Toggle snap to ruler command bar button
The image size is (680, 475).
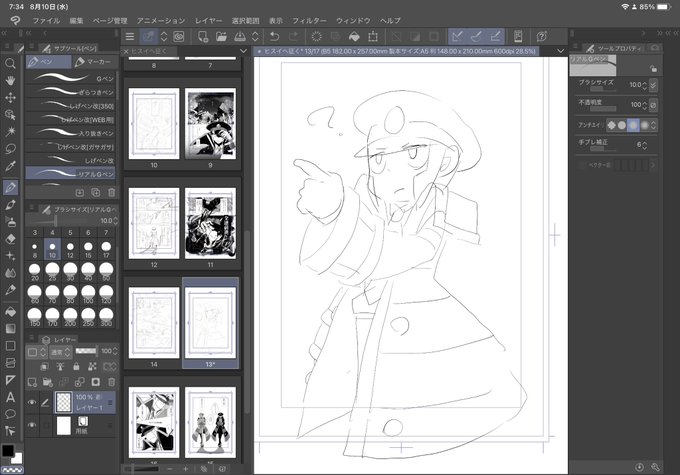coord(456,36)
